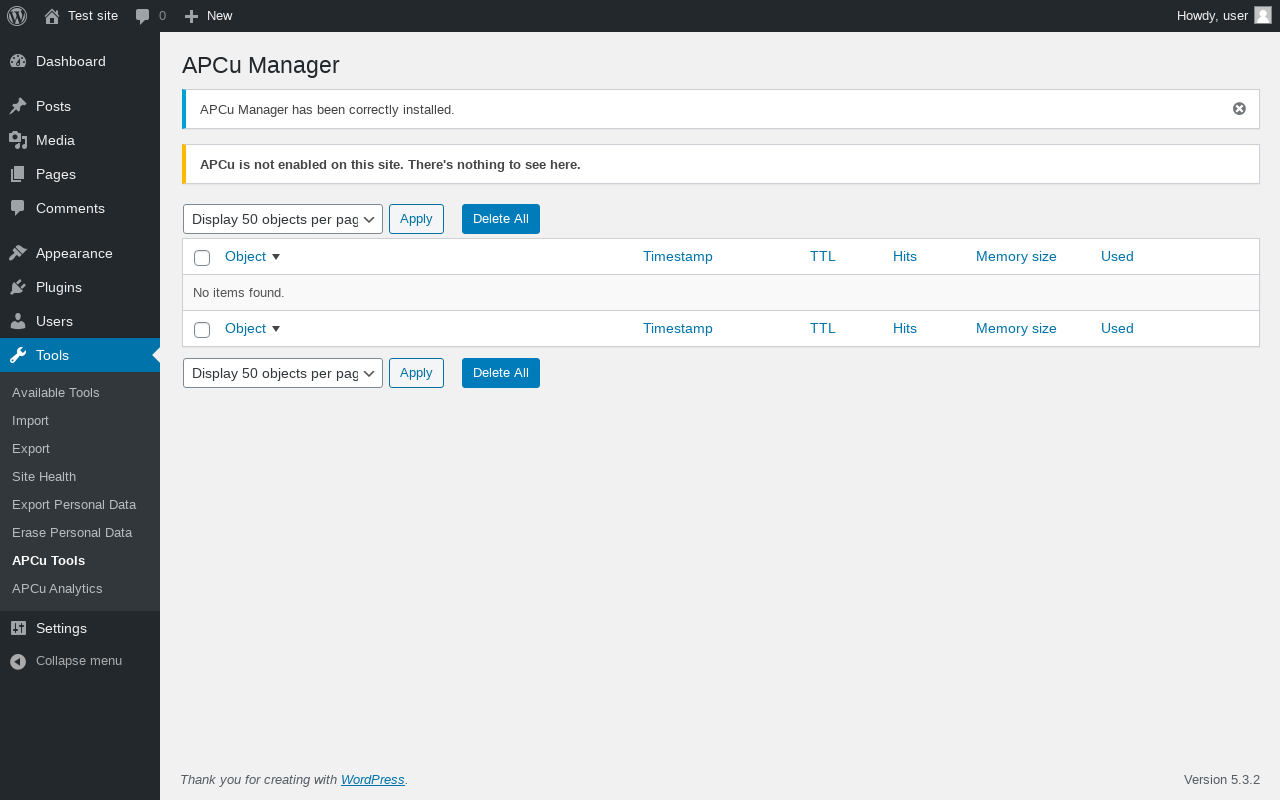Image resolution: width=1280 pixels, height=800 pixels.
Task: Open the Pages menu item
Action: [80, 174]
